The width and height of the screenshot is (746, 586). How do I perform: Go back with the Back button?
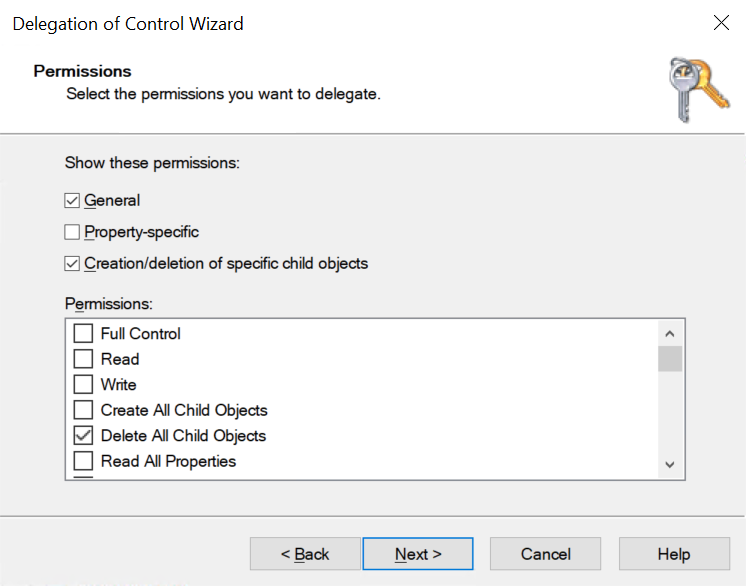coord(305,554)
